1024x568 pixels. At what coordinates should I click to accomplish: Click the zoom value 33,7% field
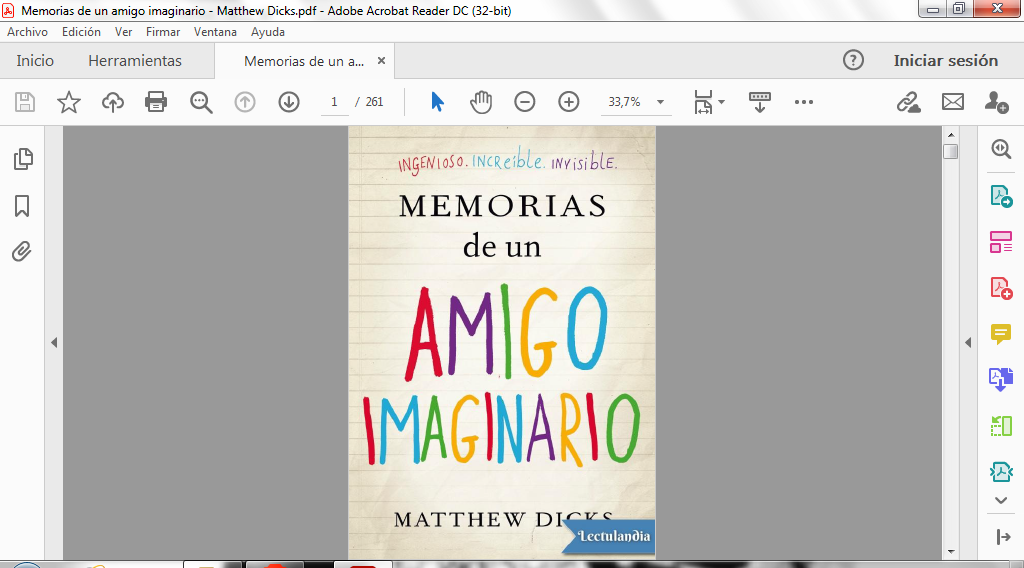click(x=624, y=102)
